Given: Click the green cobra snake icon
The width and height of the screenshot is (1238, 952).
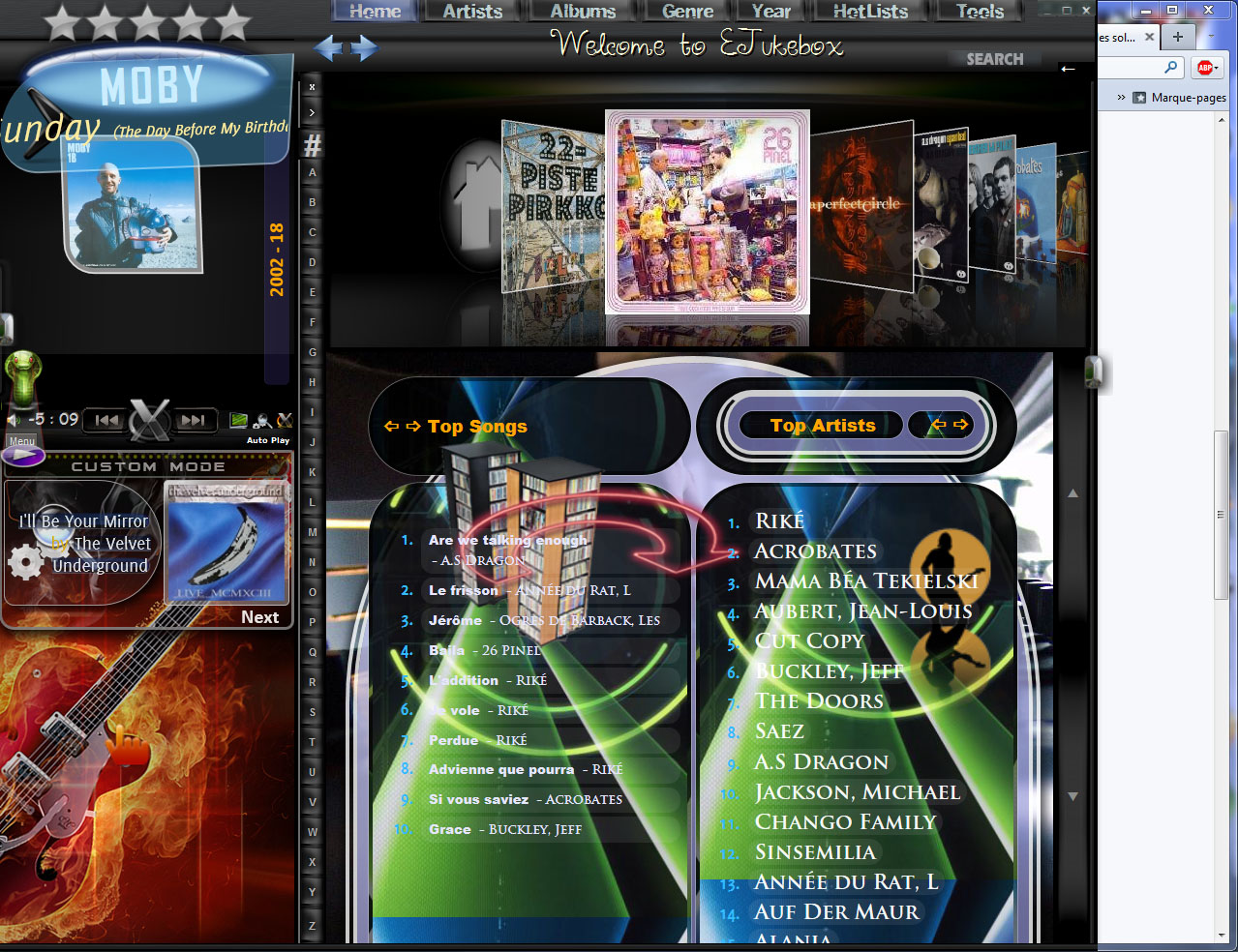Looking at the screenshot, I should point(21,377).
